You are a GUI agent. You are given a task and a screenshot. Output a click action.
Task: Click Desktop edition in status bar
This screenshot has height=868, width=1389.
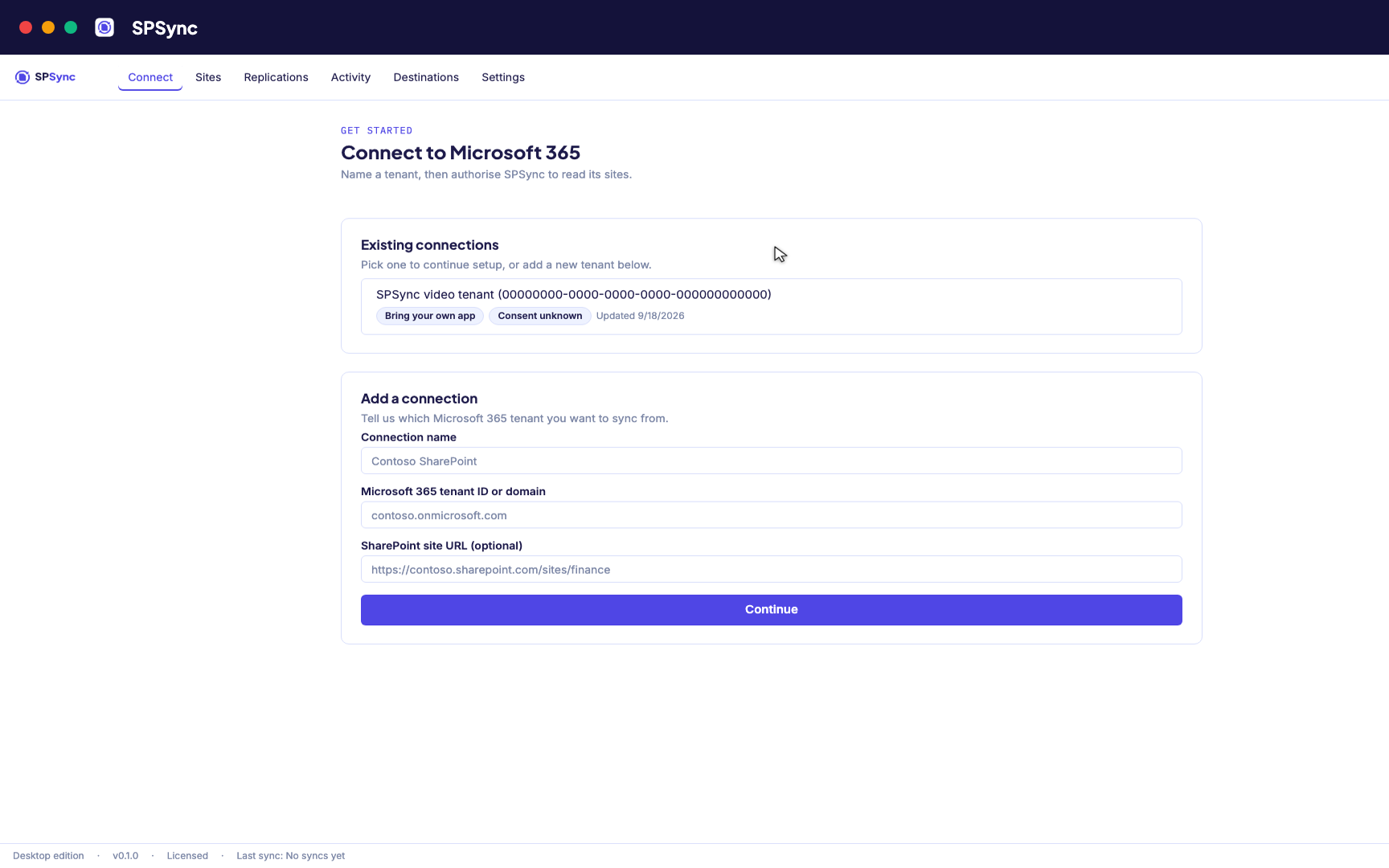(x=48, y=856)
